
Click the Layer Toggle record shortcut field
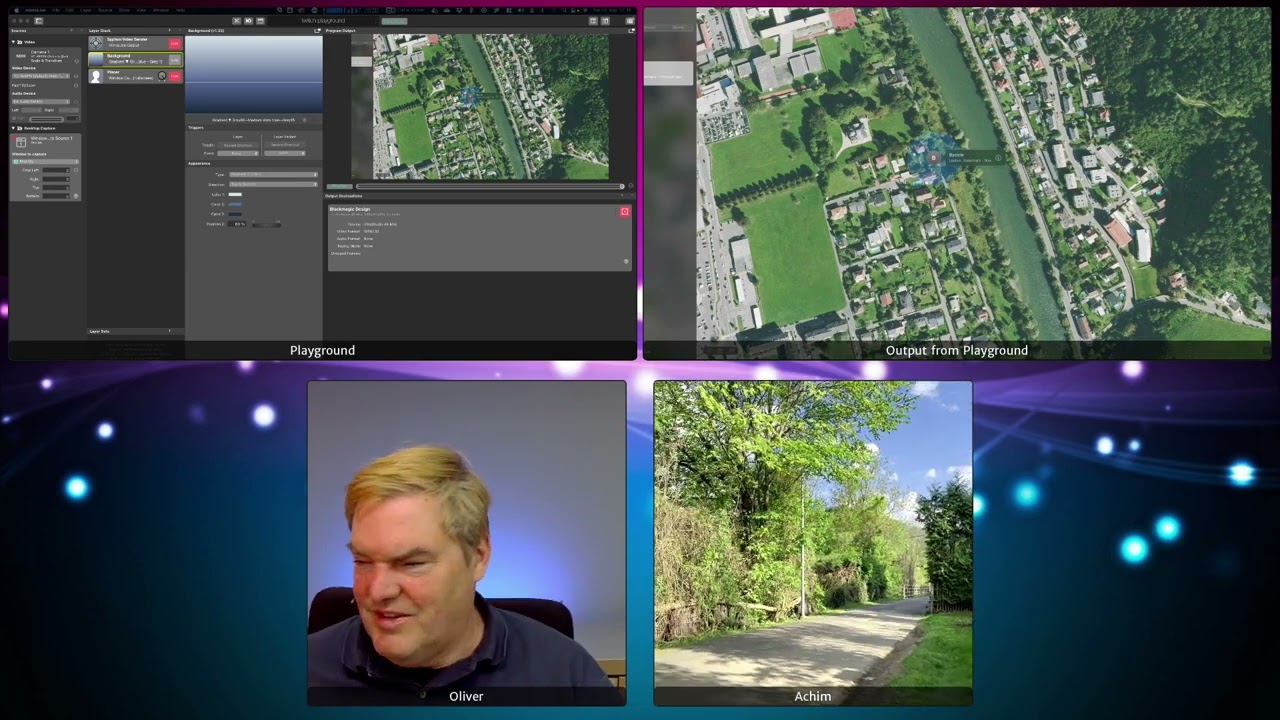tap(237, 145)
